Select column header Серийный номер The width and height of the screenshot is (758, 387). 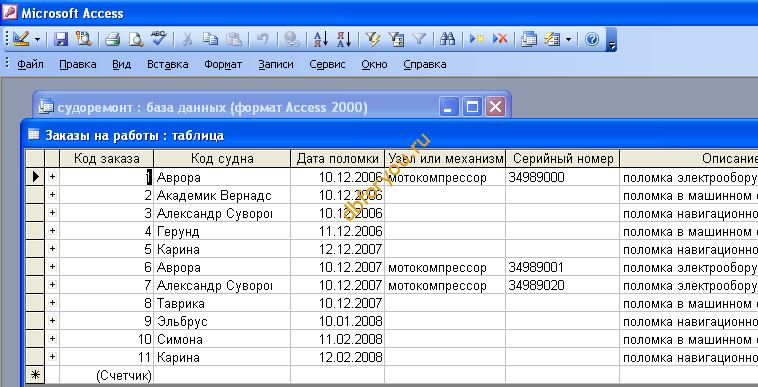(562, 158)
